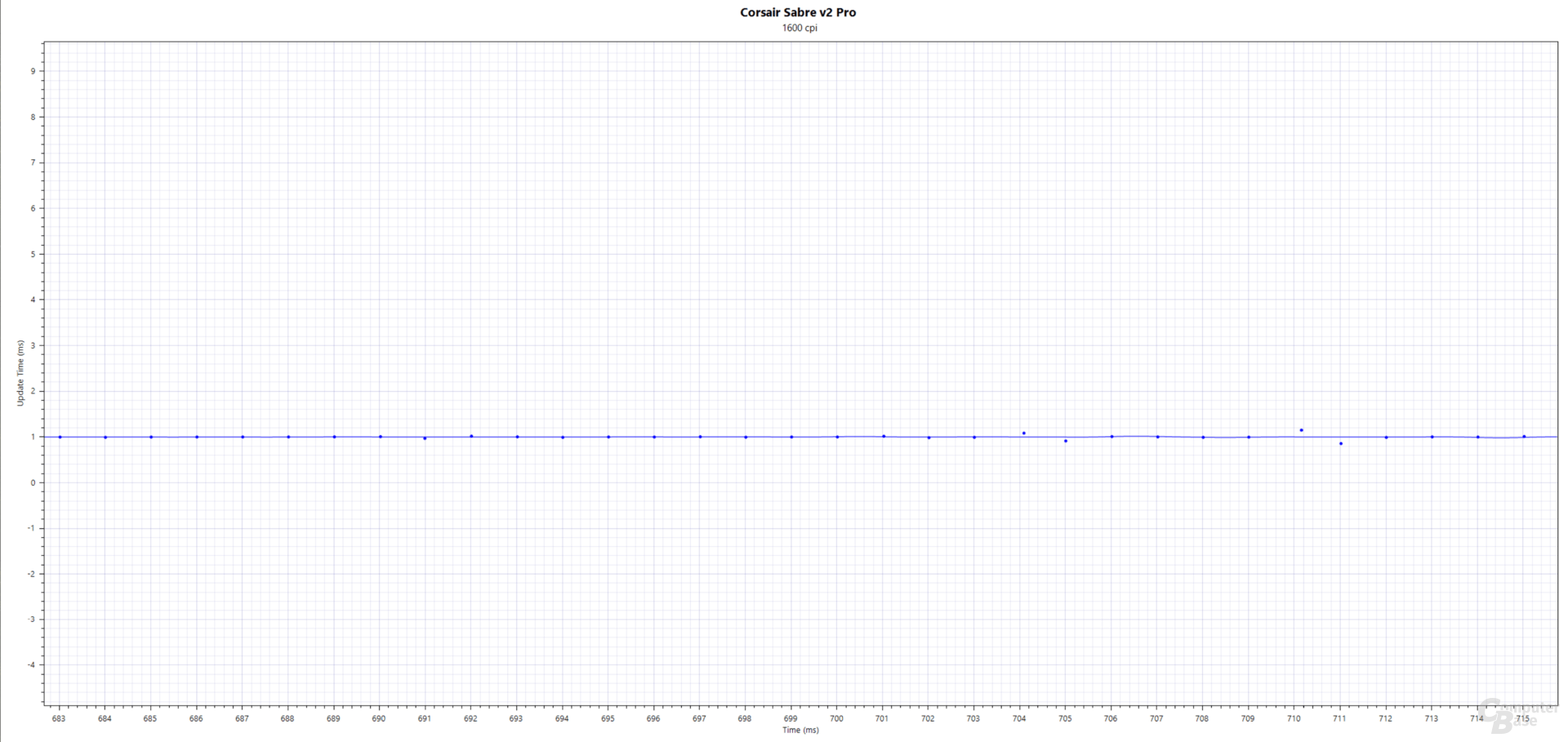Click the data point at time 692
This screenshot has height=742, width=1568.
pyautogui.click(x=470, y=436)
